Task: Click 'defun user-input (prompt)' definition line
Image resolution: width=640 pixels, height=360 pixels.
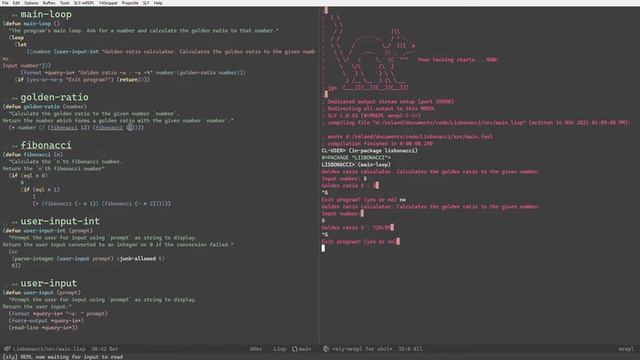Action: pyautogui.click(x=42, y=293)
